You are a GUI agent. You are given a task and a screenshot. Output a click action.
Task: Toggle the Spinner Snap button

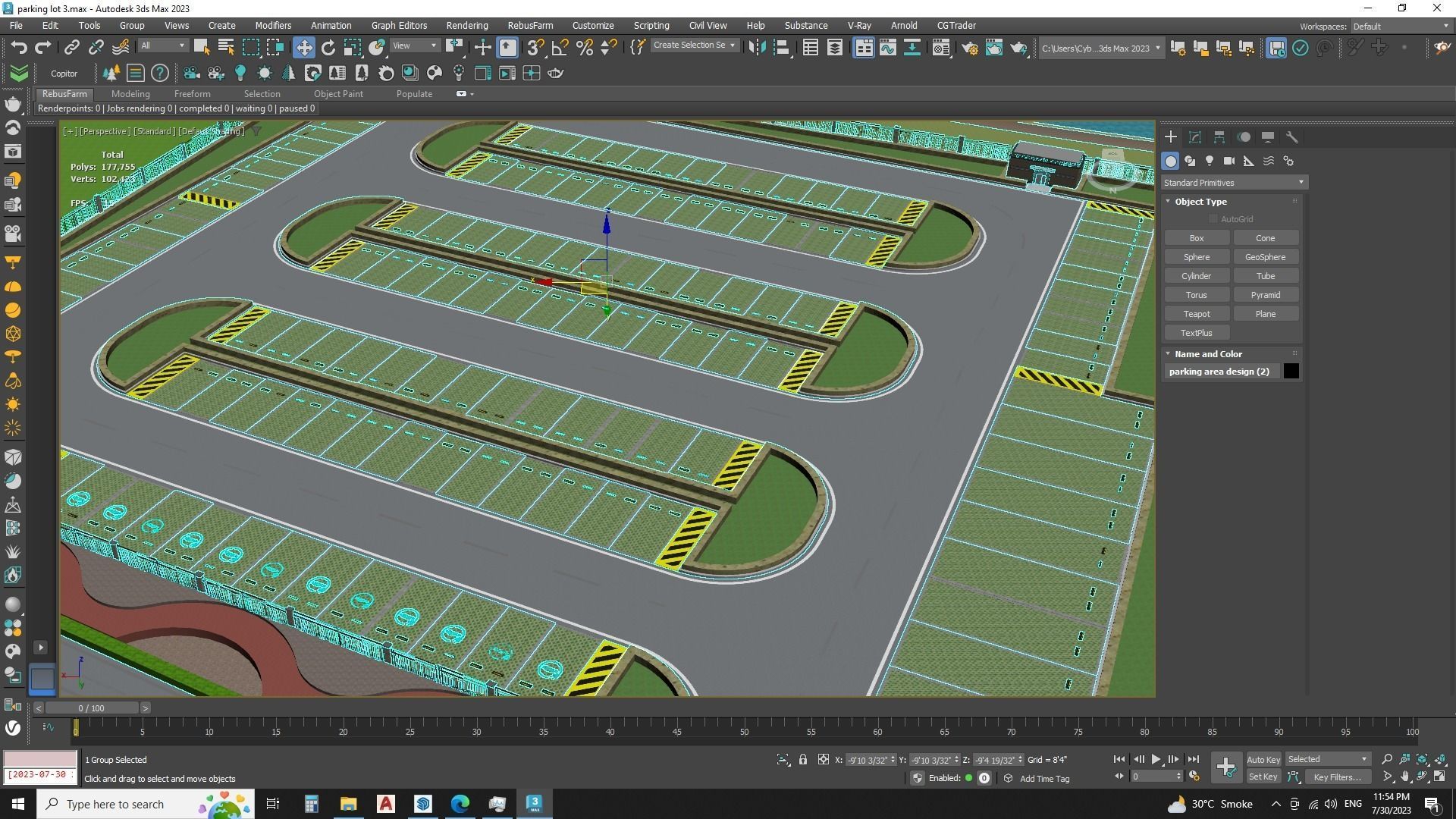tap(608, 47)
